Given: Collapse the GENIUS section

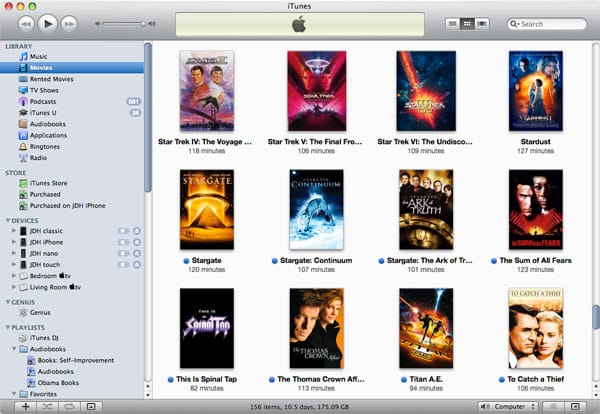Looking at the screenshot, I should (x=8, y=302).
